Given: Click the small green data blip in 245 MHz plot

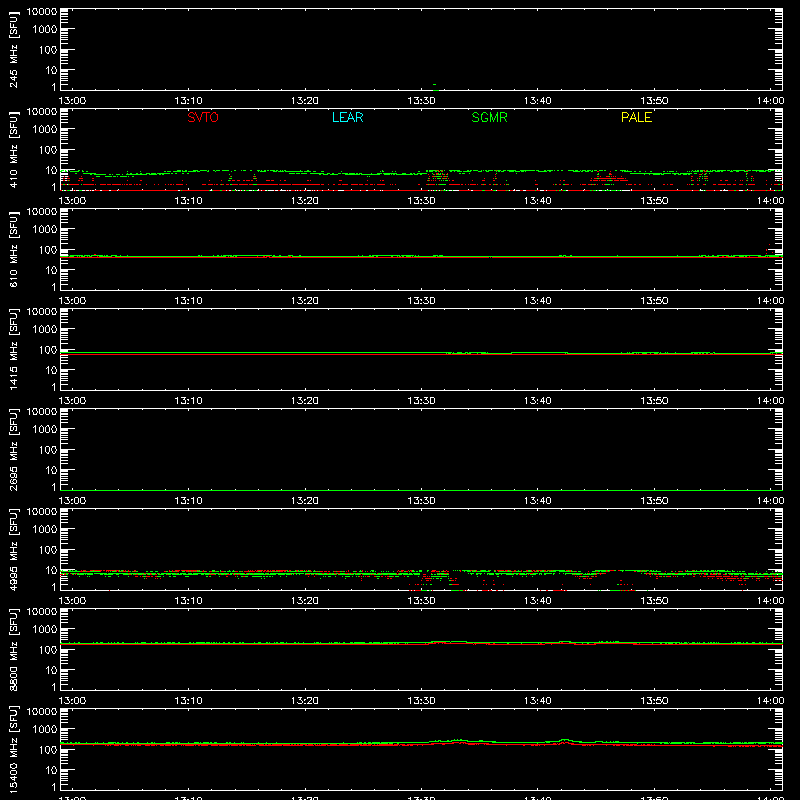Looking at the screenshot, I should [434, 85].
